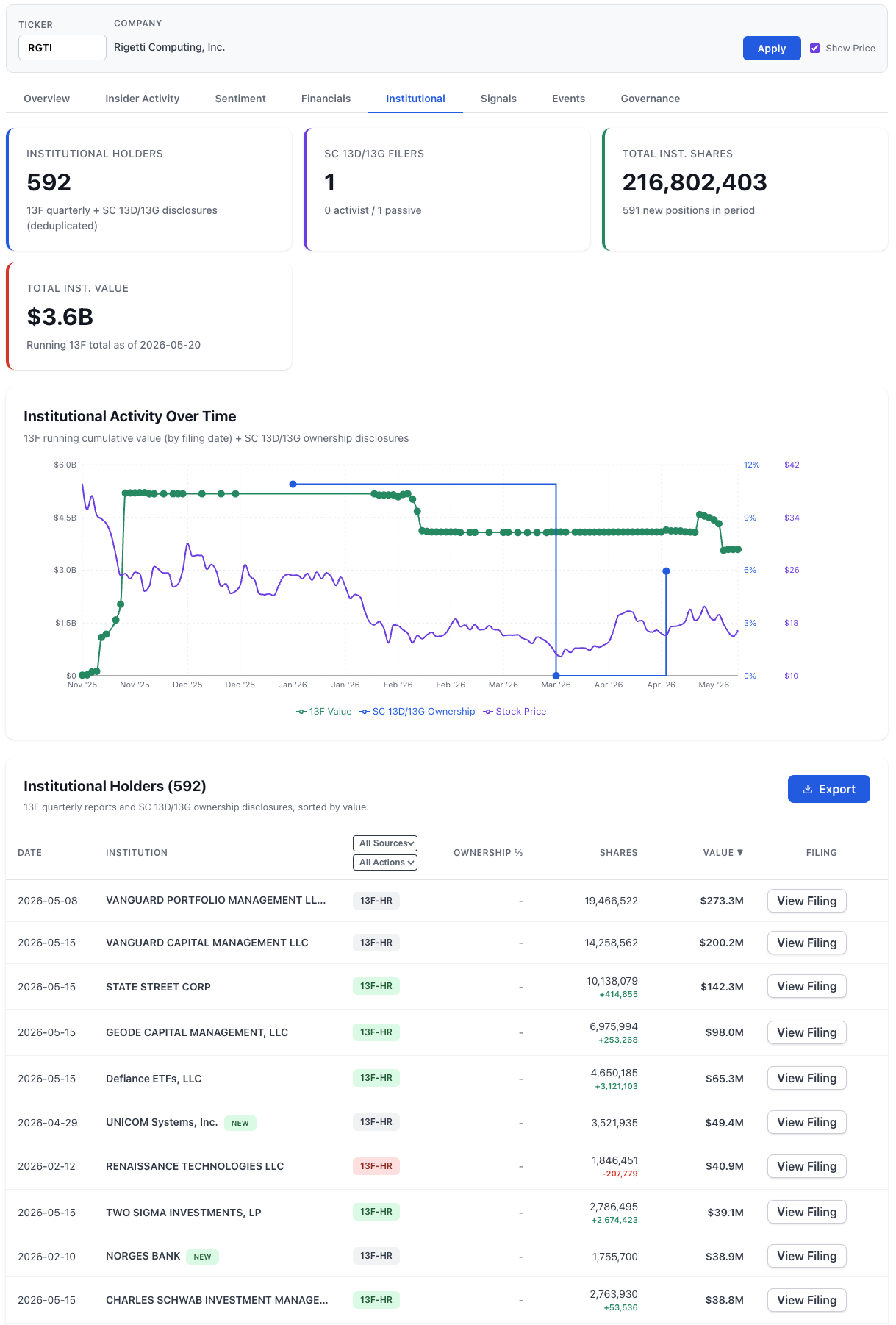
Task: Click the SC 13D/13G Filers card
Action: point(447,190)
